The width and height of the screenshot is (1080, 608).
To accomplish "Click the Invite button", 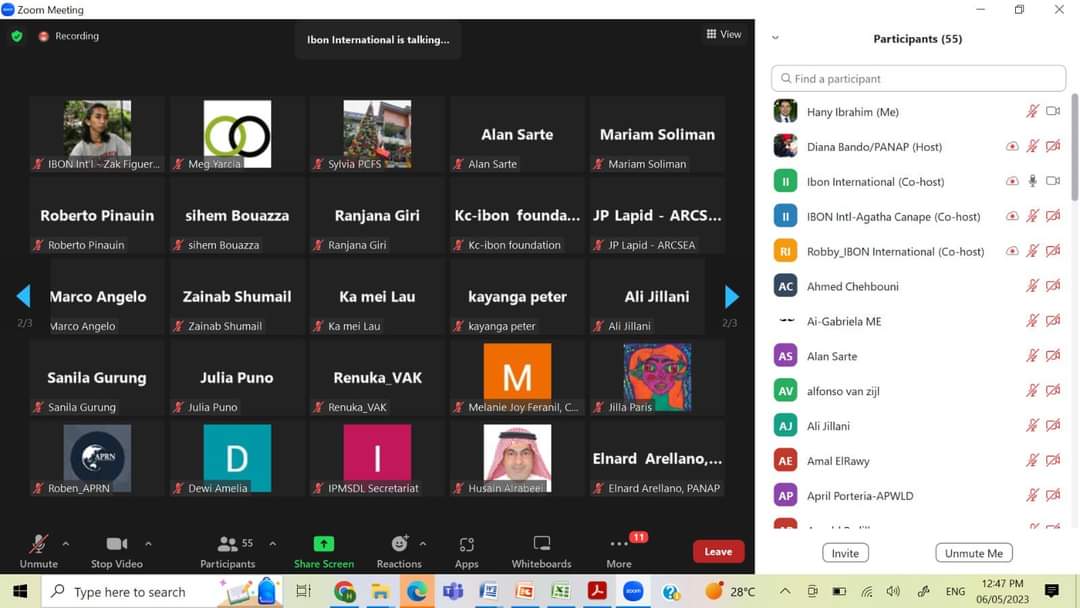I will coord(845,553).
